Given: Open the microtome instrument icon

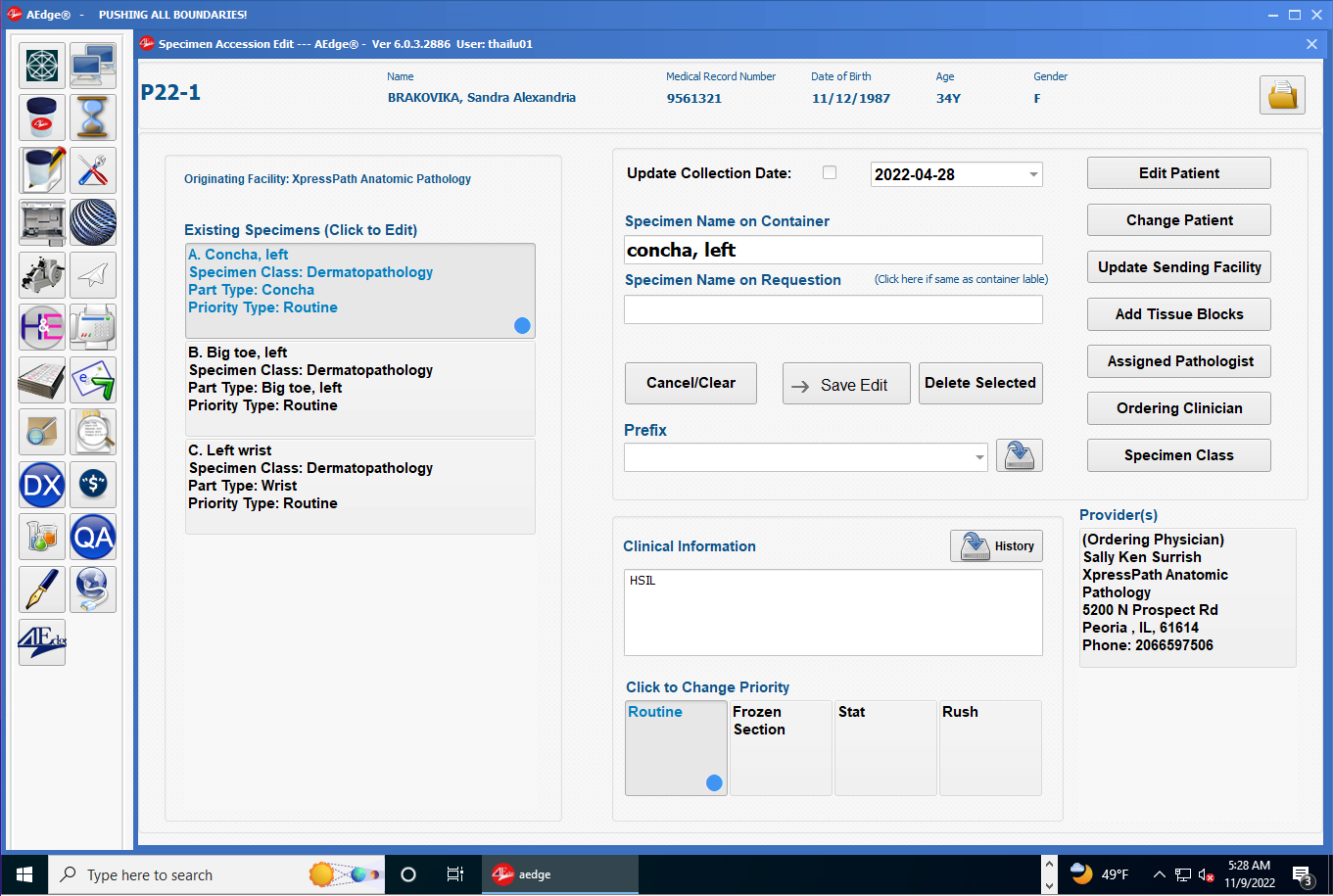Looking at the screenshot, I should point(42,275).
